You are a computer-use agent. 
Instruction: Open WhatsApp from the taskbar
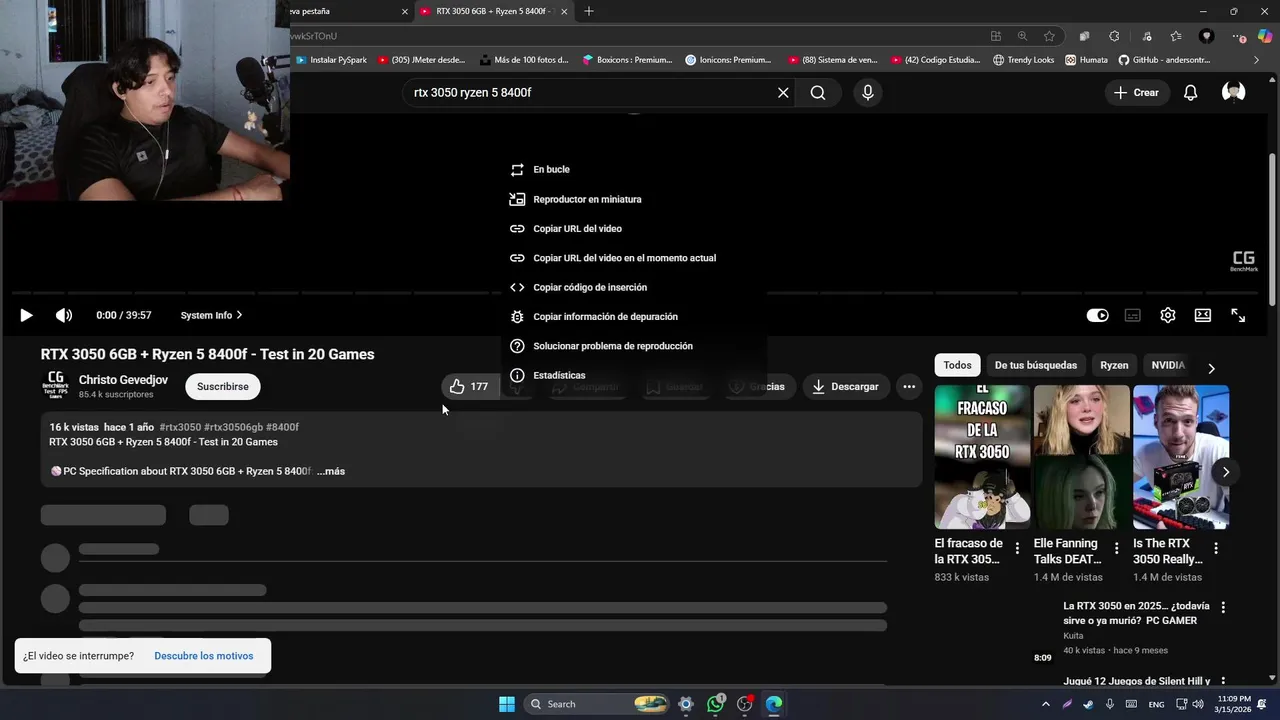(x=715, y=704)
